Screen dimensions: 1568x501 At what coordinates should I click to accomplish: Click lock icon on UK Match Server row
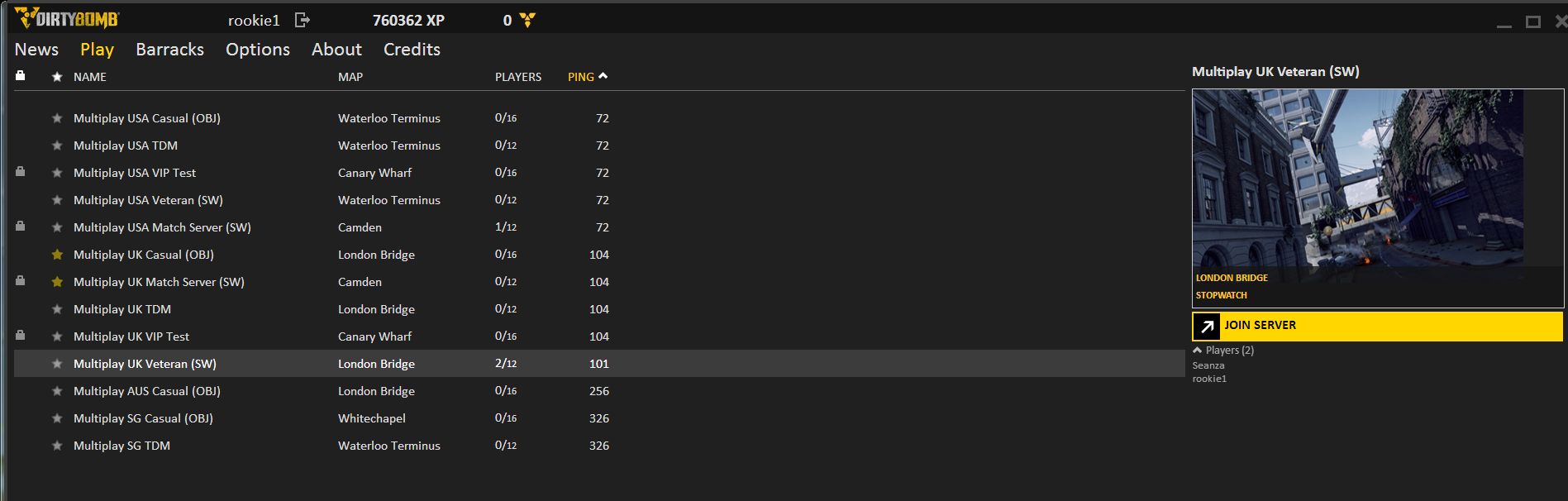21,281
